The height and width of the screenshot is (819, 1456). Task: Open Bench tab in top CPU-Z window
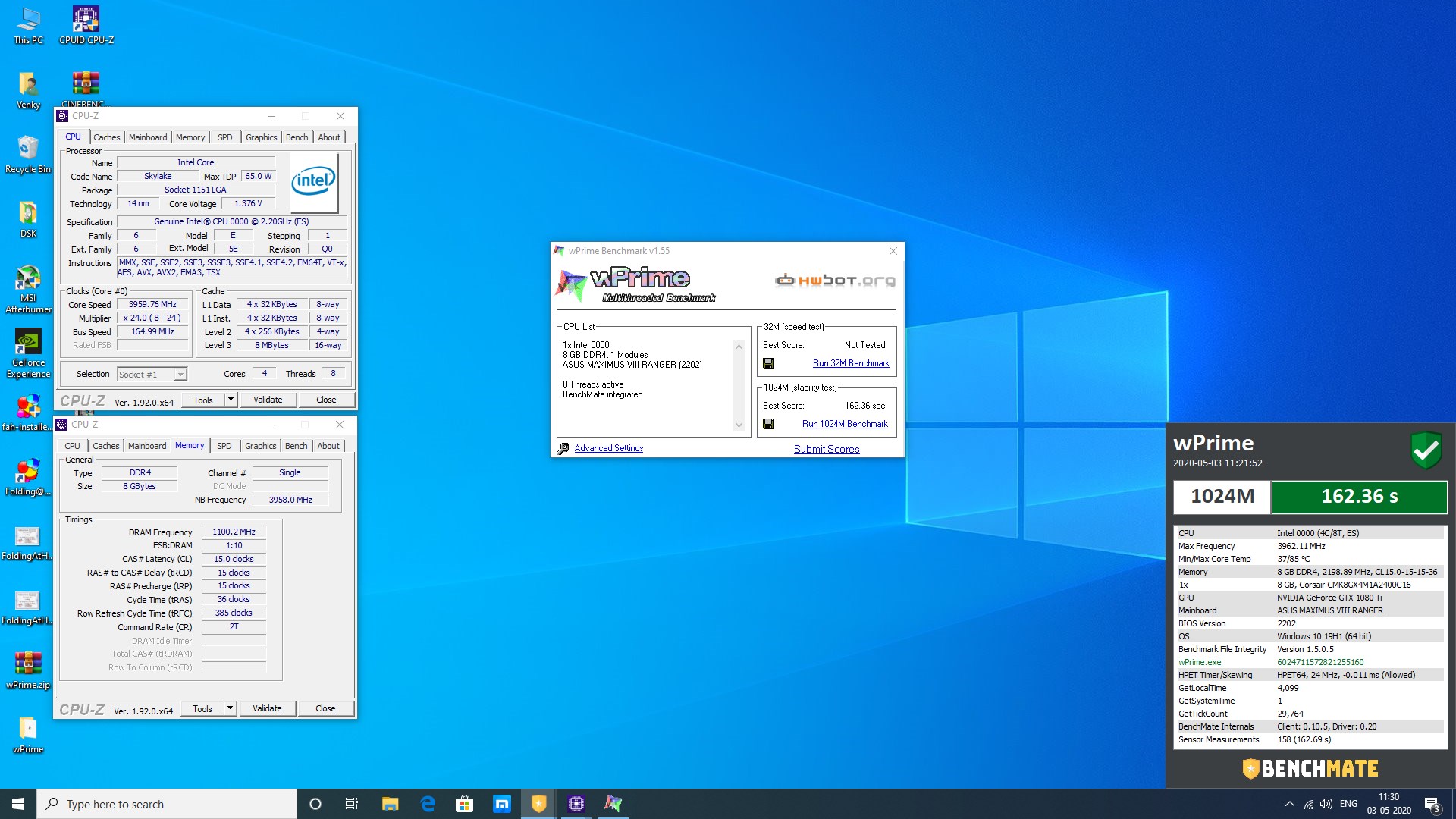[x=297, y=137]
